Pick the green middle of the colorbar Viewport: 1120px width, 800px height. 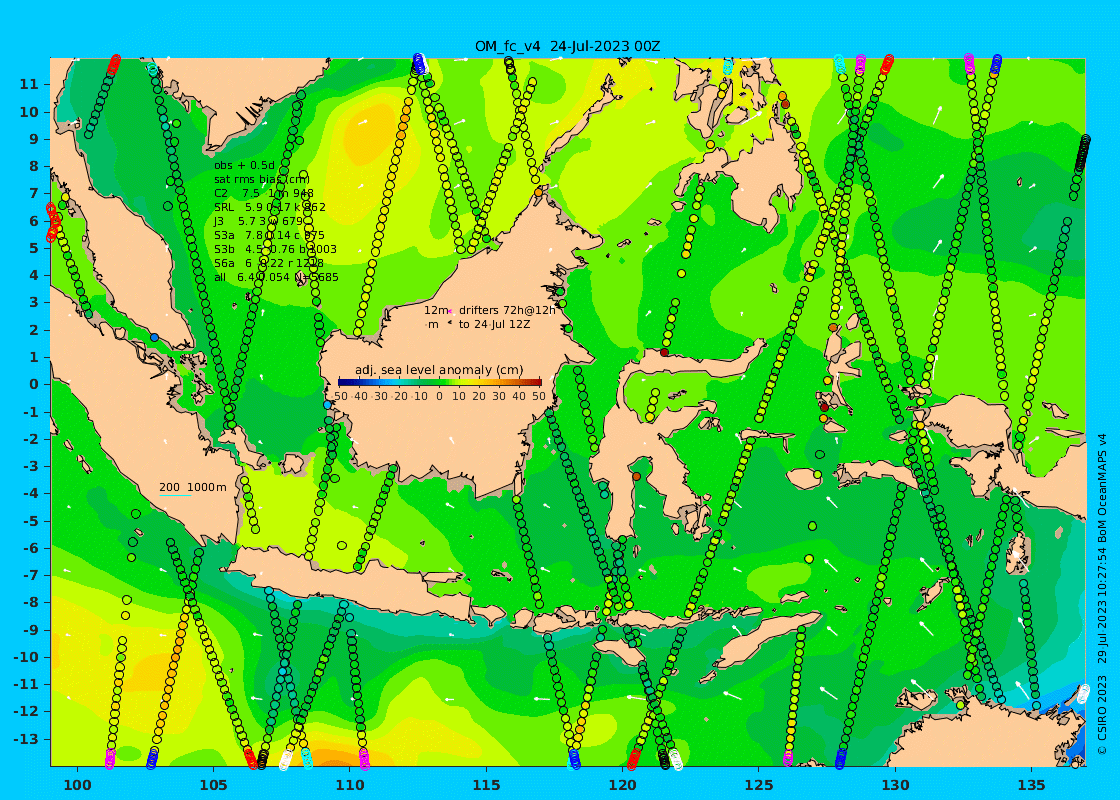point(439,383)
